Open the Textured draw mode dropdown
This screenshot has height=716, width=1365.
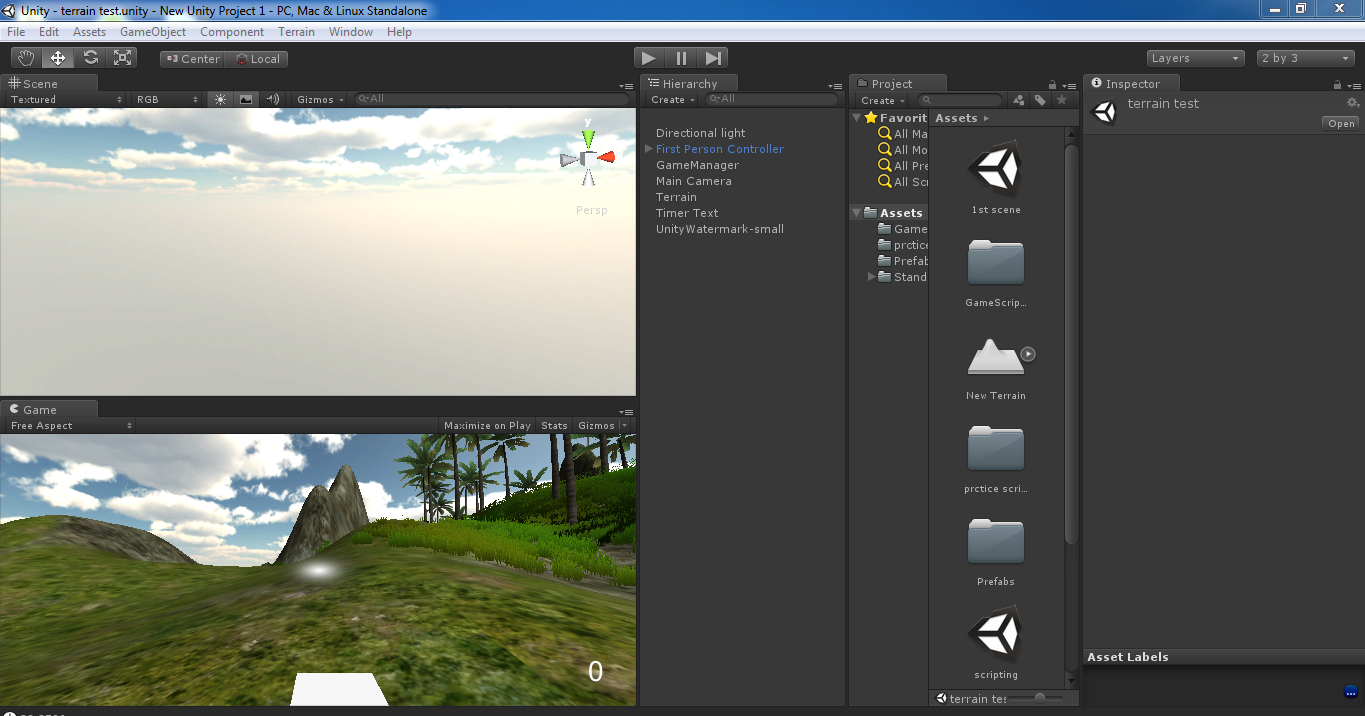point(66,99)
